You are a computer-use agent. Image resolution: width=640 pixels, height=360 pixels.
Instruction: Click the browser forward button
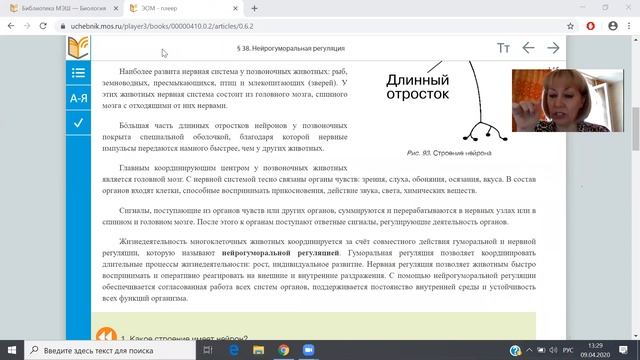tap(27, 26)
